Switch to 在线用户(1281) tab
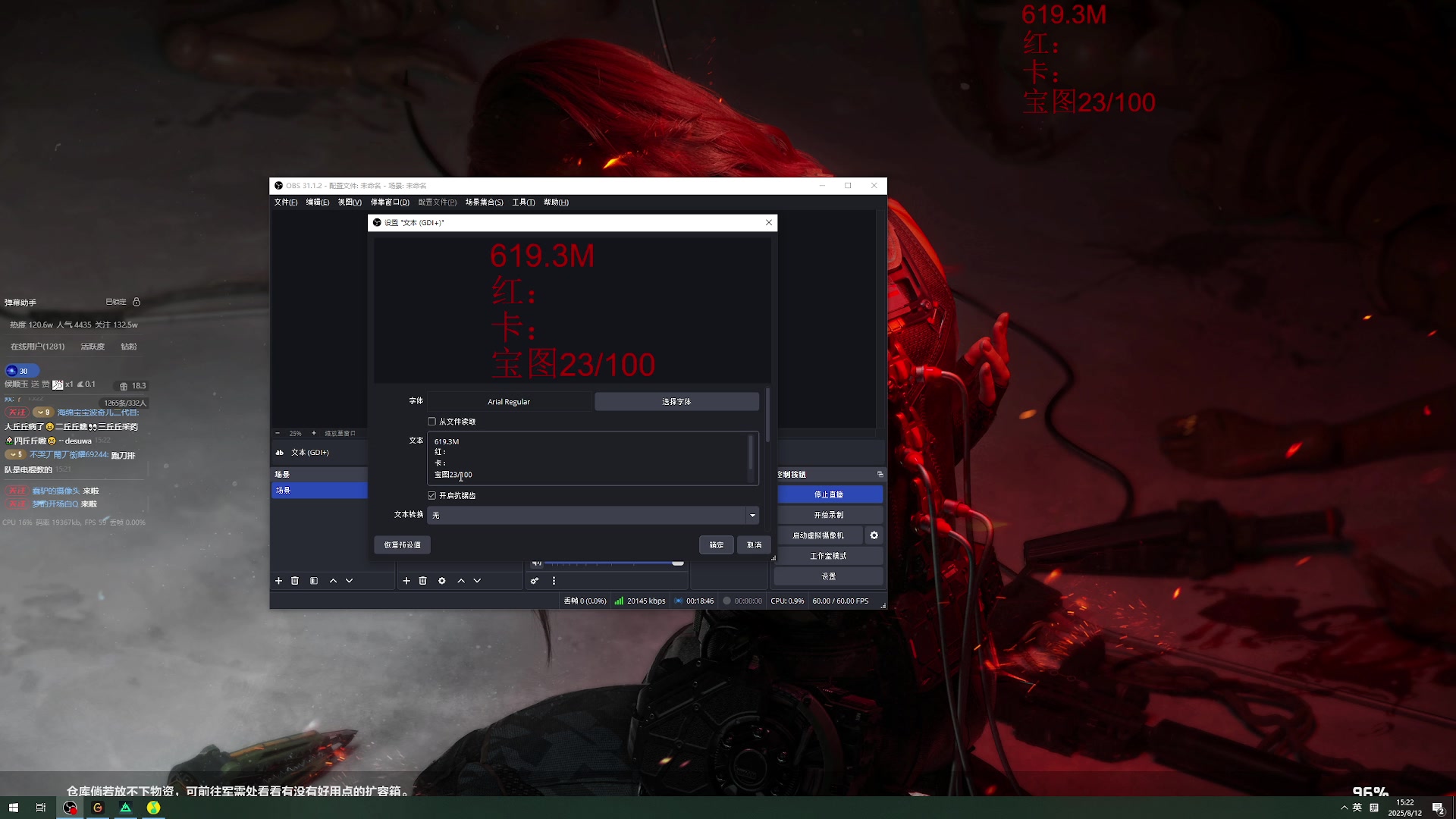 tap(38, 347)
